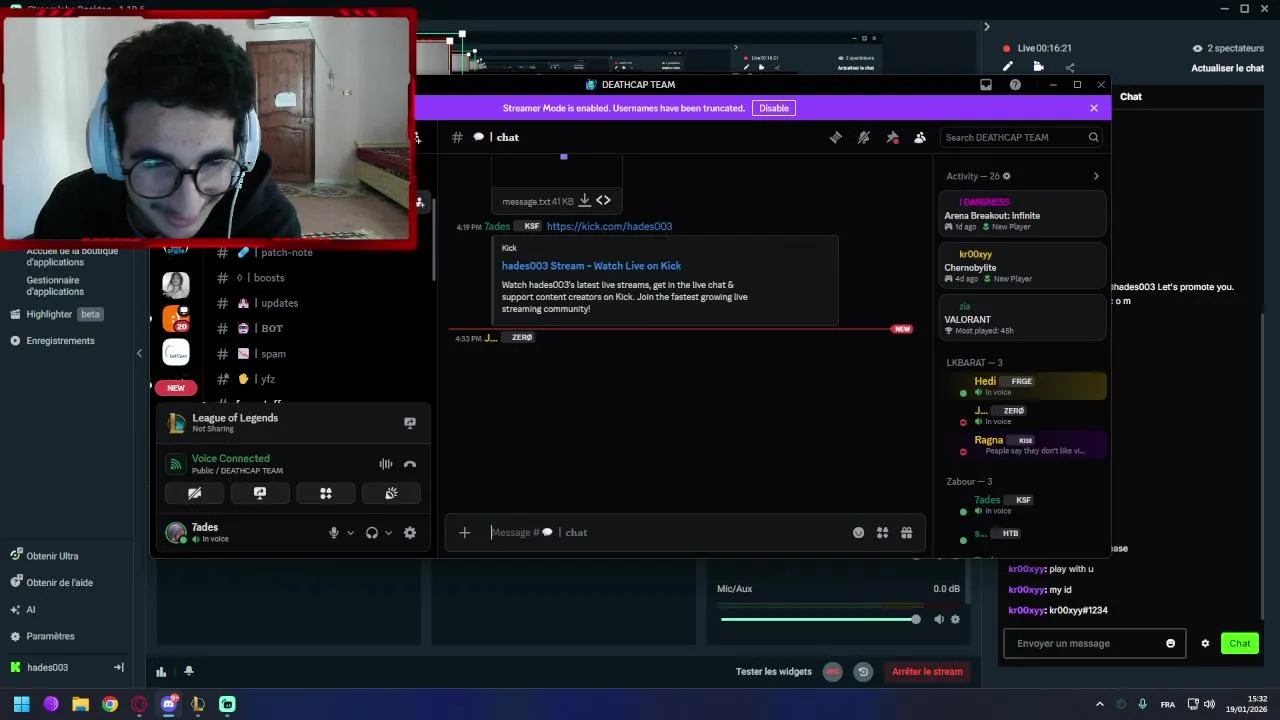1280x720 pixels.
Task: Share stream icon in Streamlabs
Action: pos(1070,67)
